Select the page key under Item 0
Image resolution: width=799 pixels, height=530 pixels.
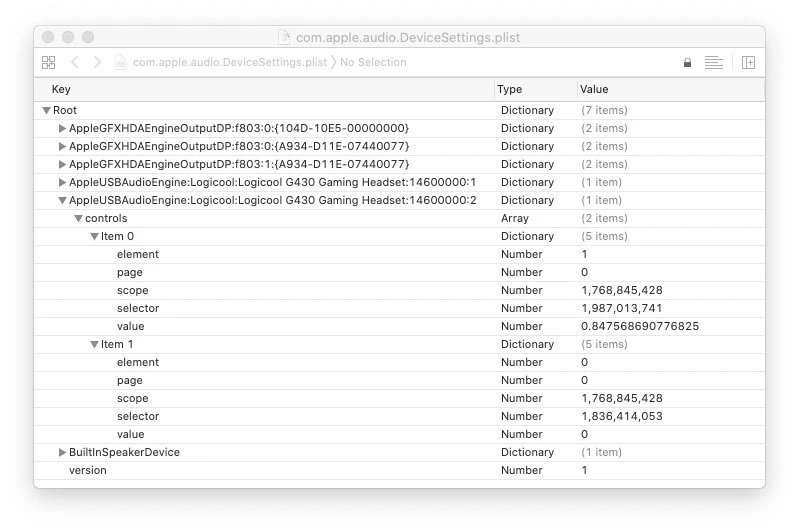[x=129, y=273]
